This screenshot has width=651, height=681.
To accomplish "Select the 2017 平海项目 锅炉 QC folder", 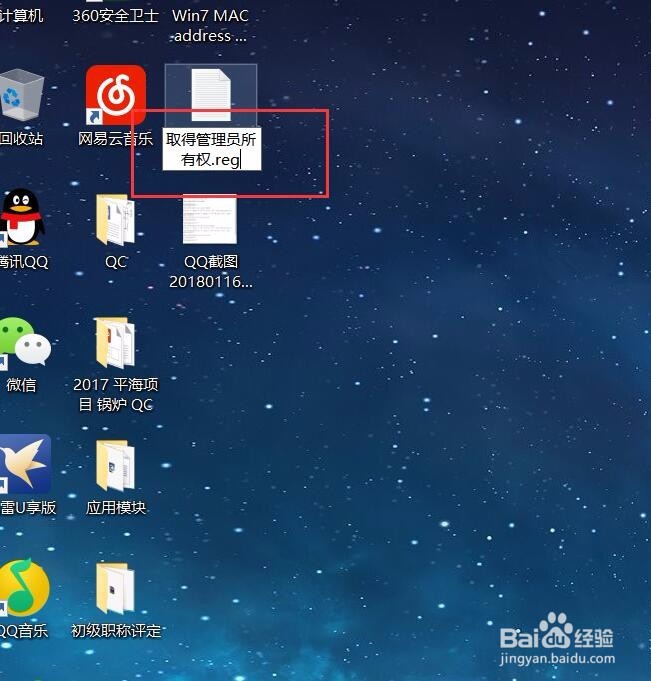I will point(116,343).
